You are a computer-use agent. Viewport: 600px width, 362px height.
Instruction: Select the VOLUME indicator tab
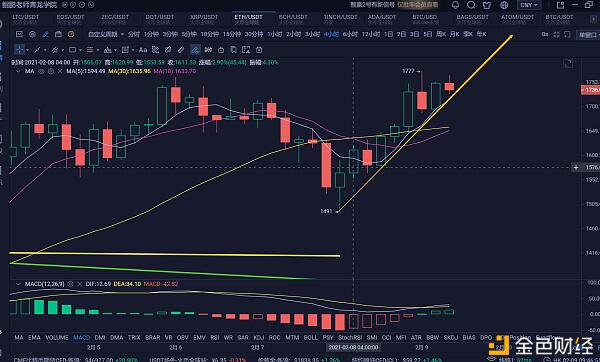(x=57, y=338)
